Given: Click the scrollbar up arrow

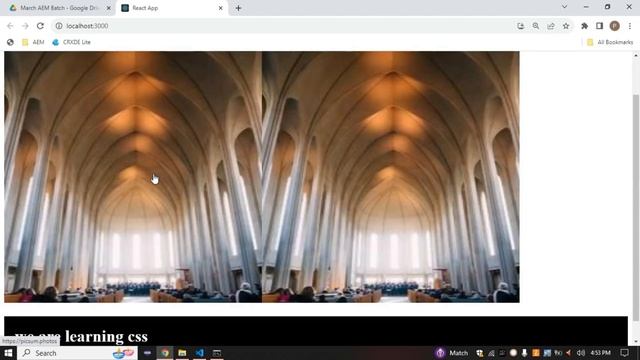Looking at the screenshot, I should point(636,56).
